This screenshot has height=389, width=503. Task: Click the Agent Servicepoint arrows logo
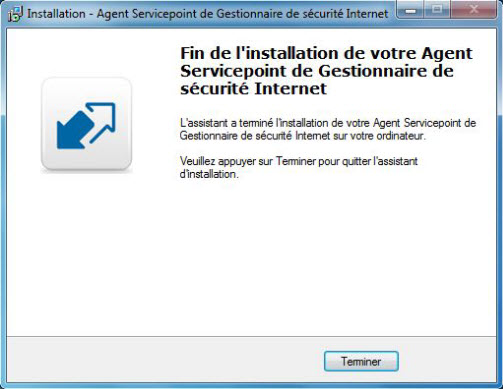[x=86, y=125]
